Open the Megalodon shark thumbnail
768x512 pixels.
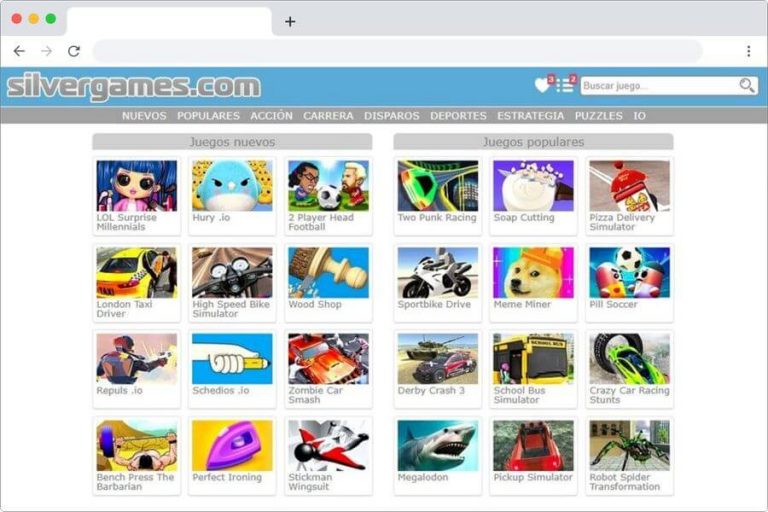pos(438,445)
